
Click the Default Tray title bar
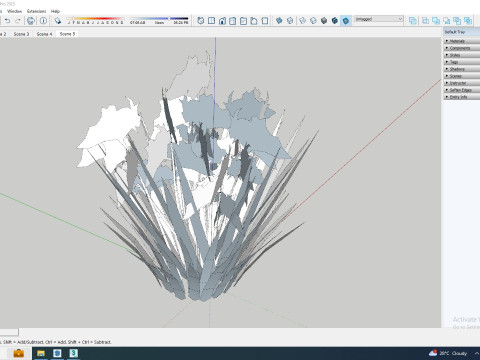tap(462, 32)
